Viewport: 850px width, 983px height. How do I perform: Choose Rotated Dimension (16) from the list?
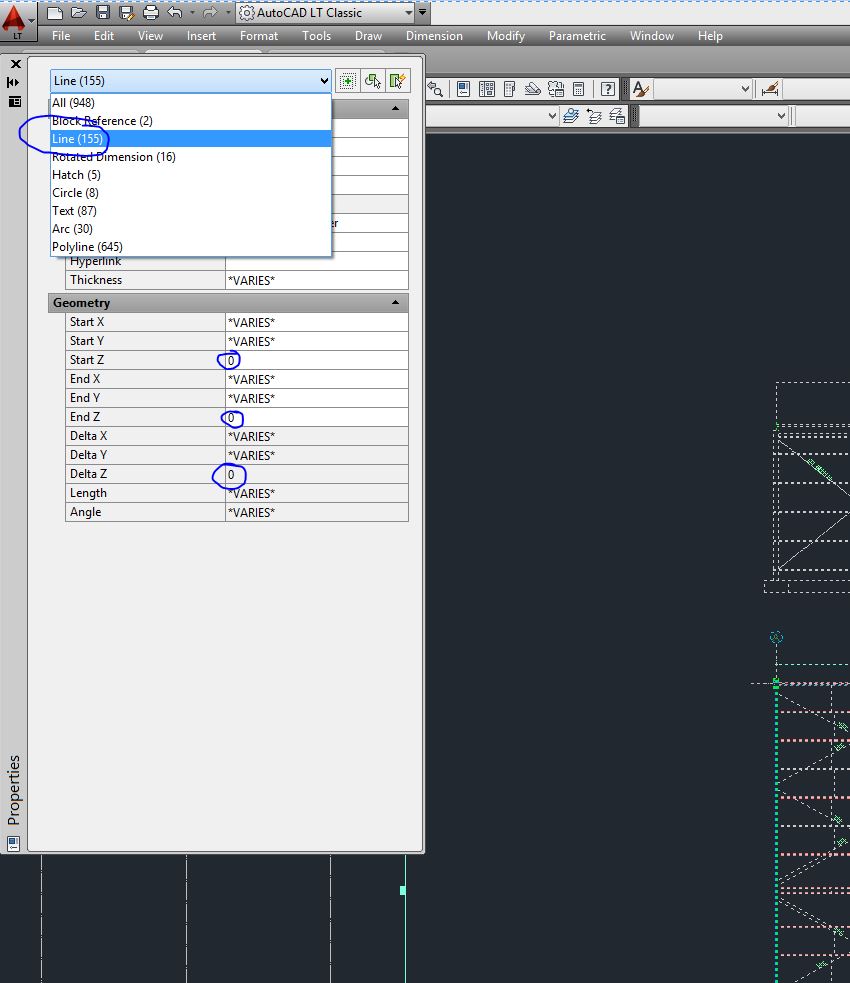click(191, 157)
